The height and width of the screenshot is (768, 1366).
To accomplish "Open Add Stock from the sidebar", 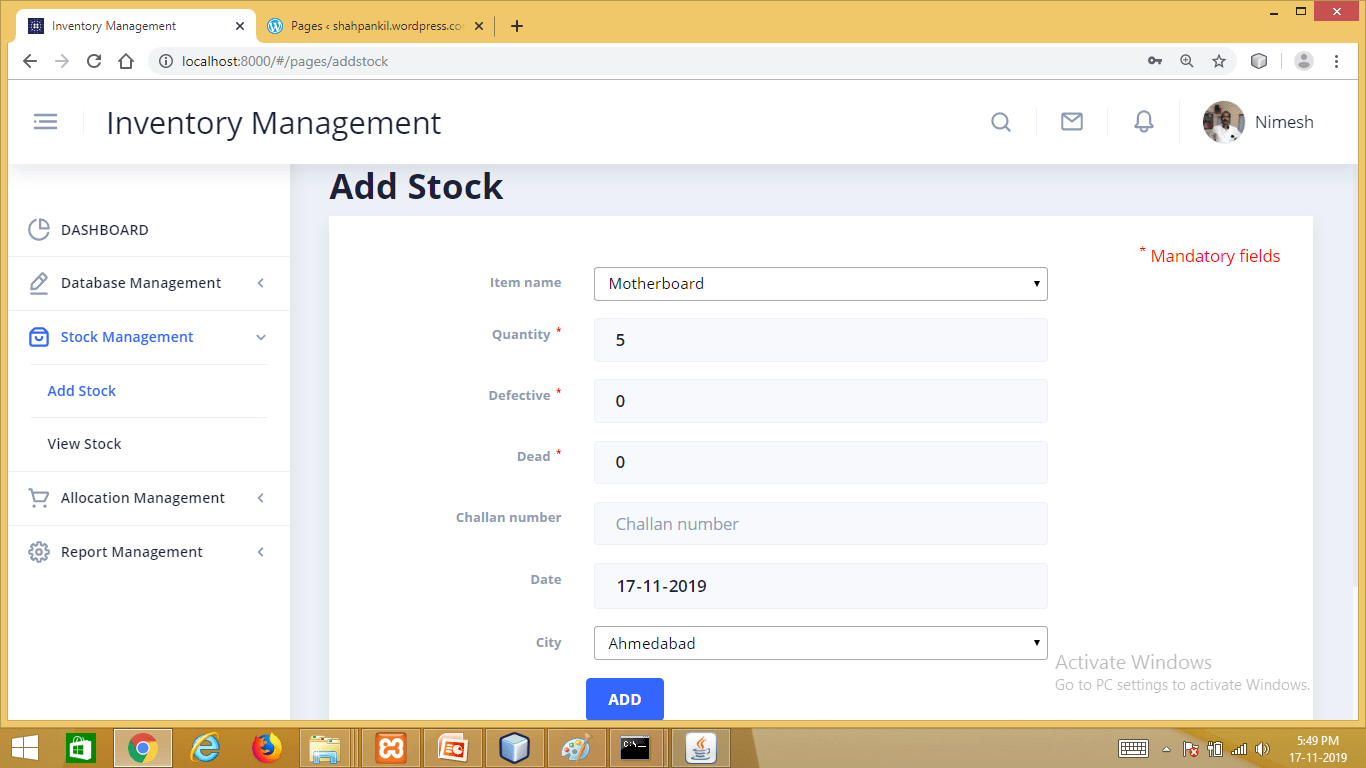I will coord(81,390).
